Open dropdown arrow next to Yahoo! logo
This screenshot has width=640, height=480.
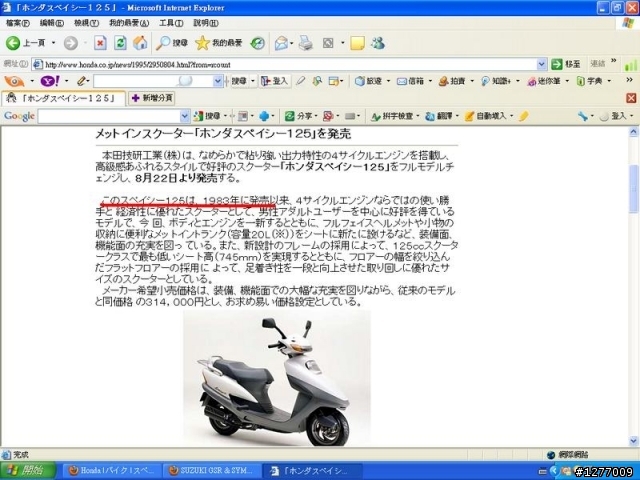pyautogui.click(x=66, y=81)
